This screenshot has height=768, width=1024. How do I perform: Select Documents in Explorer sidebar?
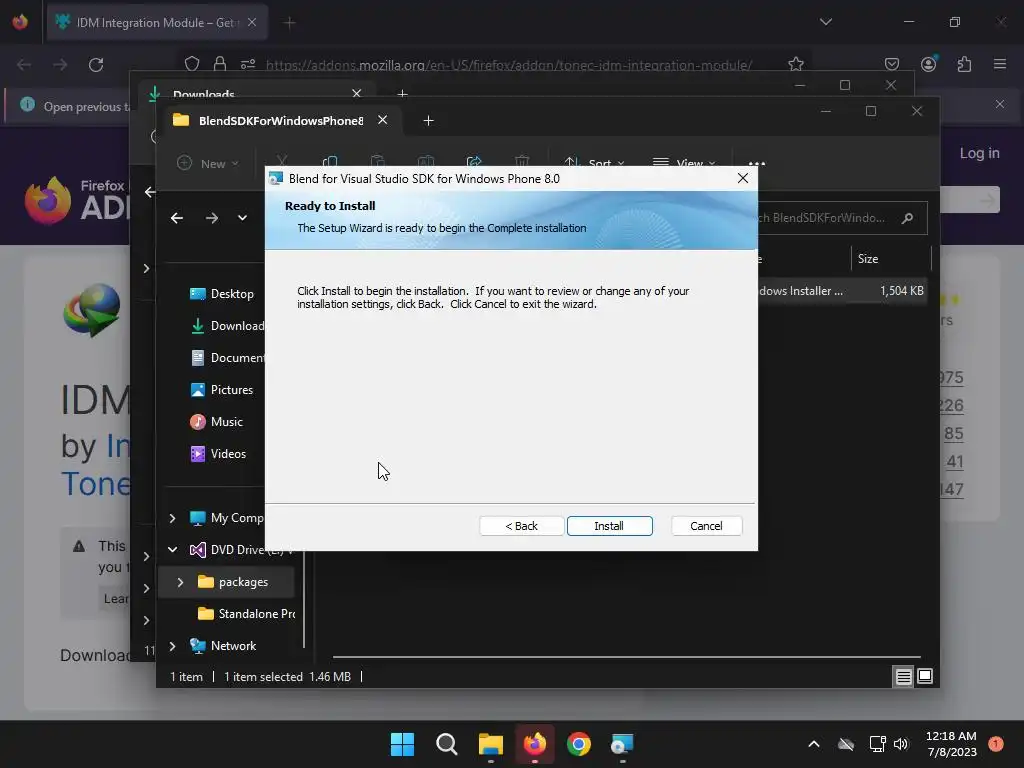click(227, 358)
